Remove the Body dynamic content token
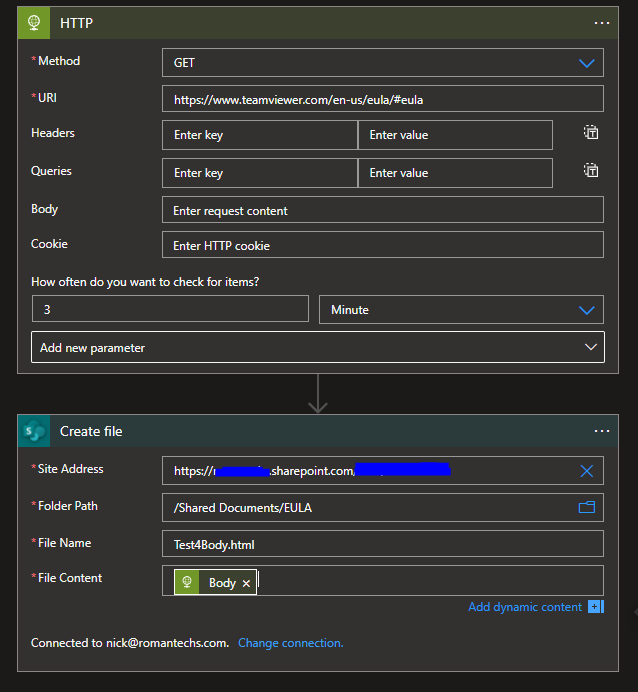 point(246,583)
